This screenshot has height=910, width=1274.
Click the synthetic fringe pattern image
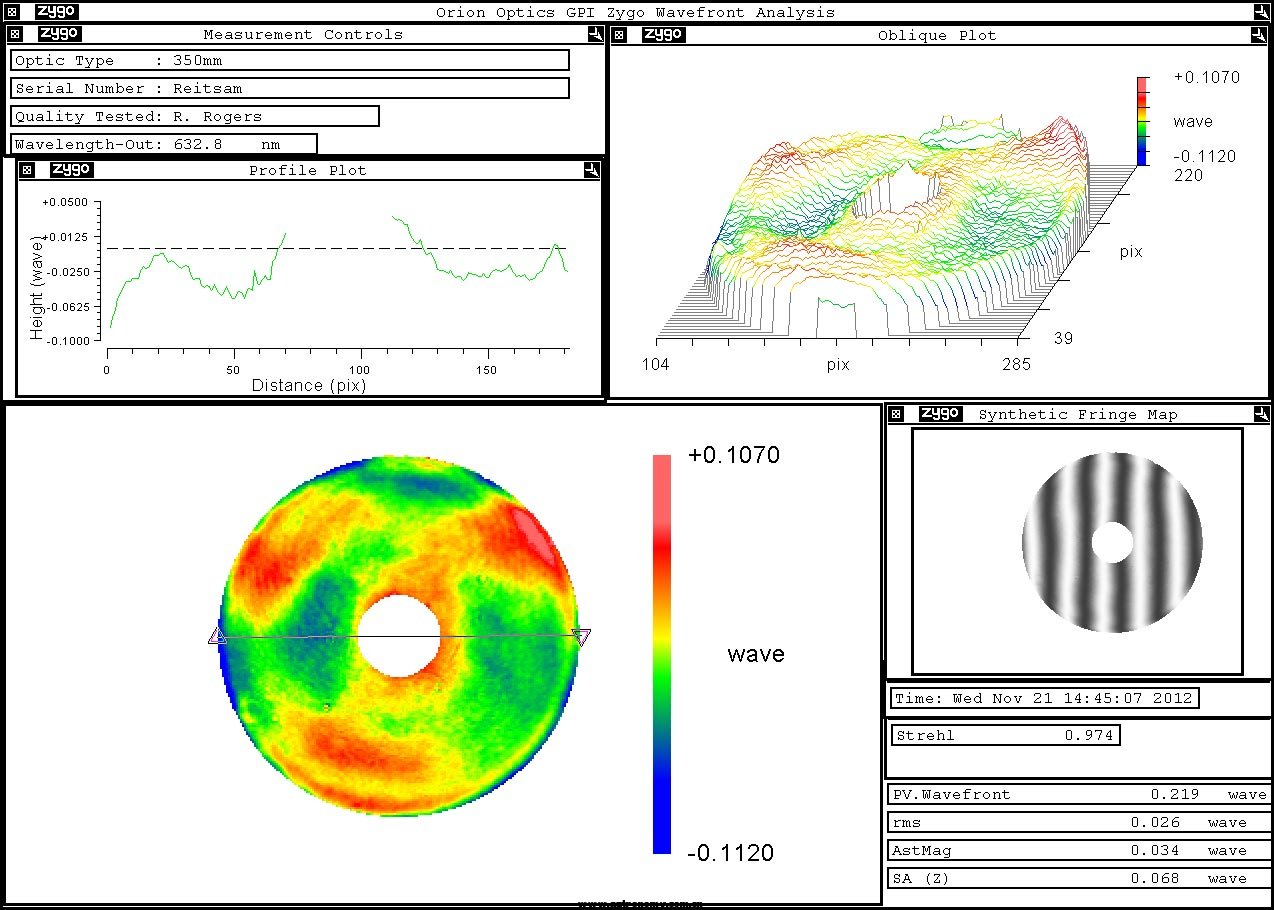point(1111,543)
